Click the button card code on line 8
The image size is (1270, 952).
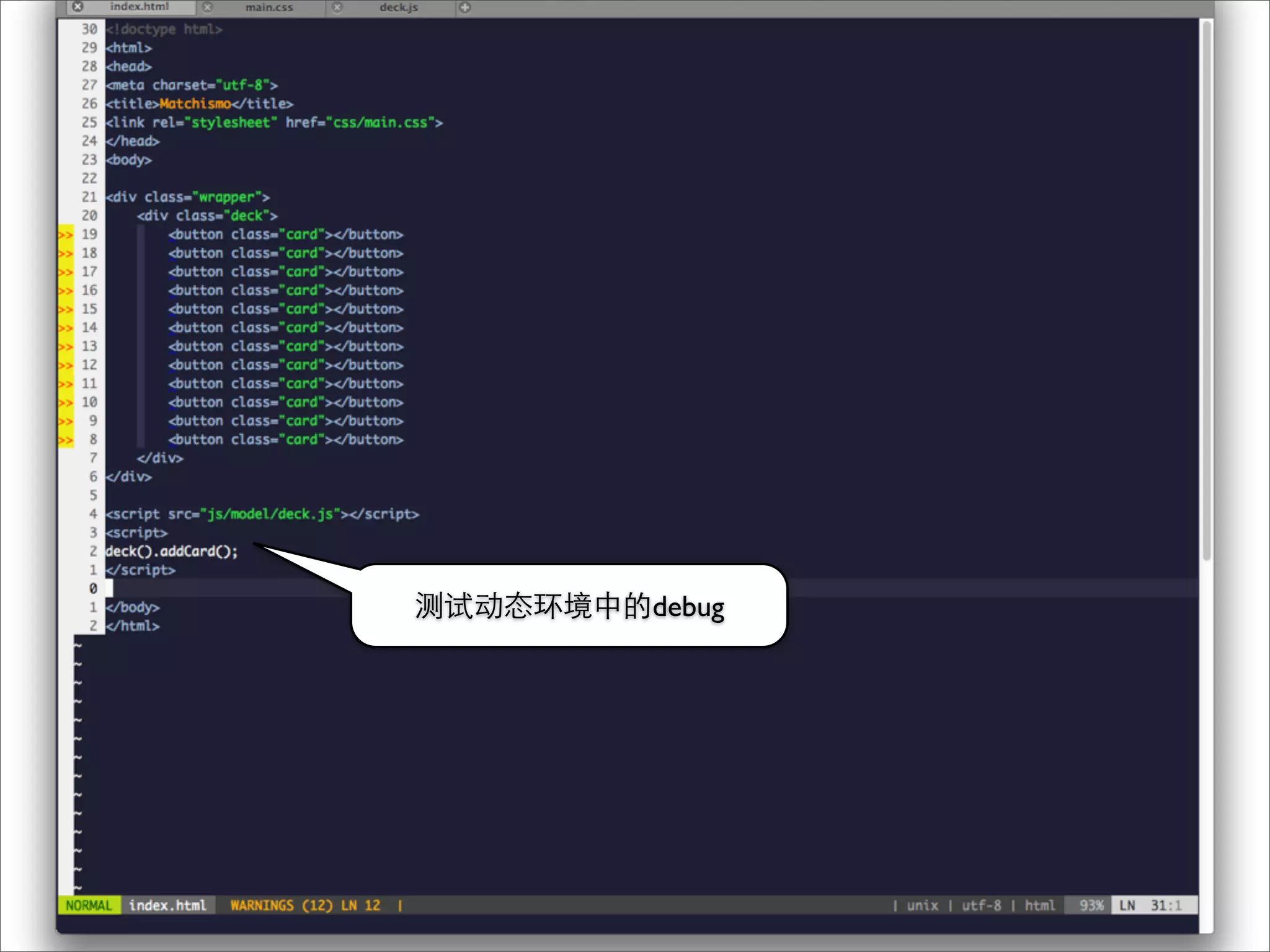tap(286, 439)
